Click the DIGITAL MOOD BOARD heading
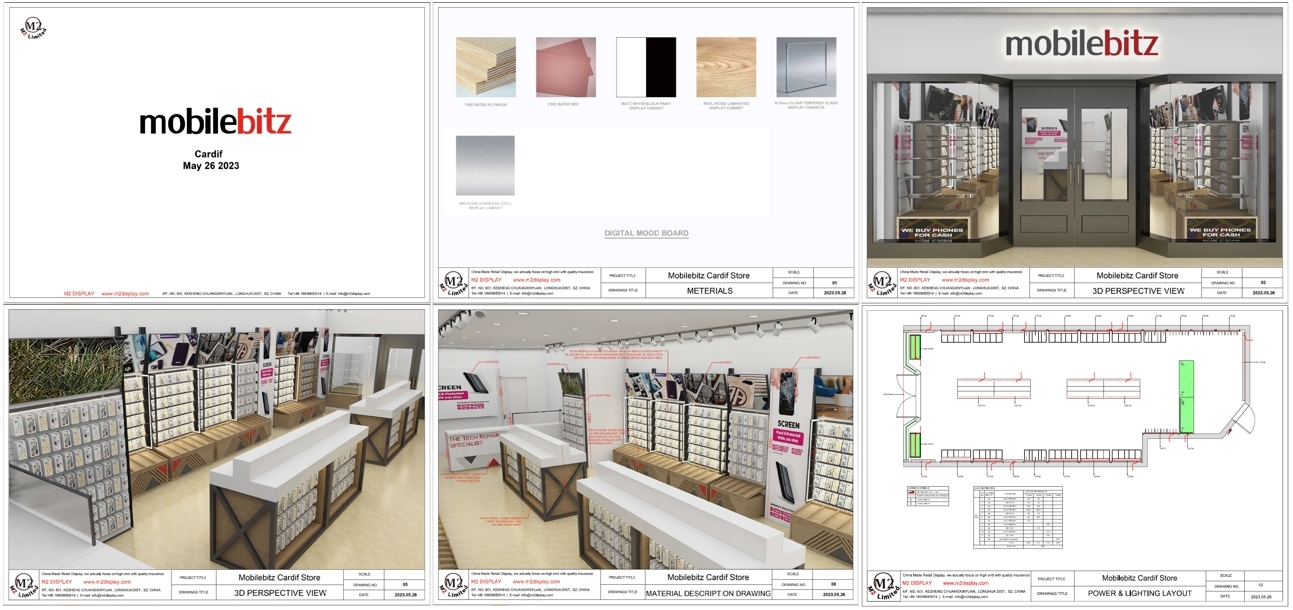The height and width of the screenshot is (610, 1293). tap(646, 233)
